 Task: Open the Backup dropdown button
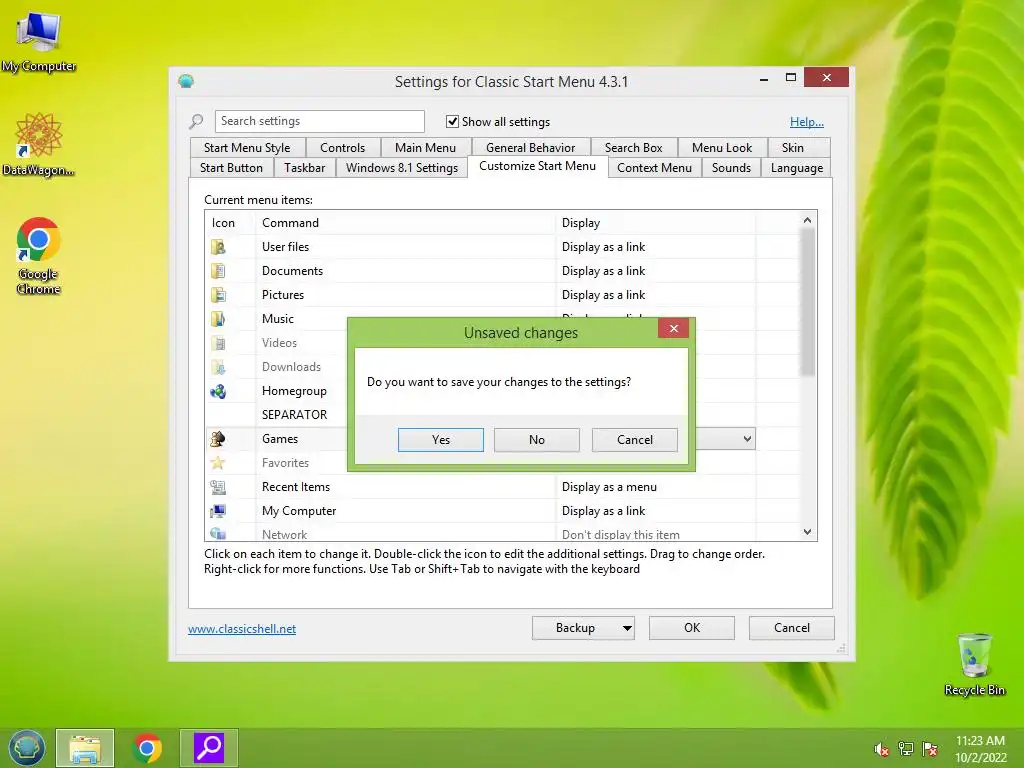(x=583, y=628)
